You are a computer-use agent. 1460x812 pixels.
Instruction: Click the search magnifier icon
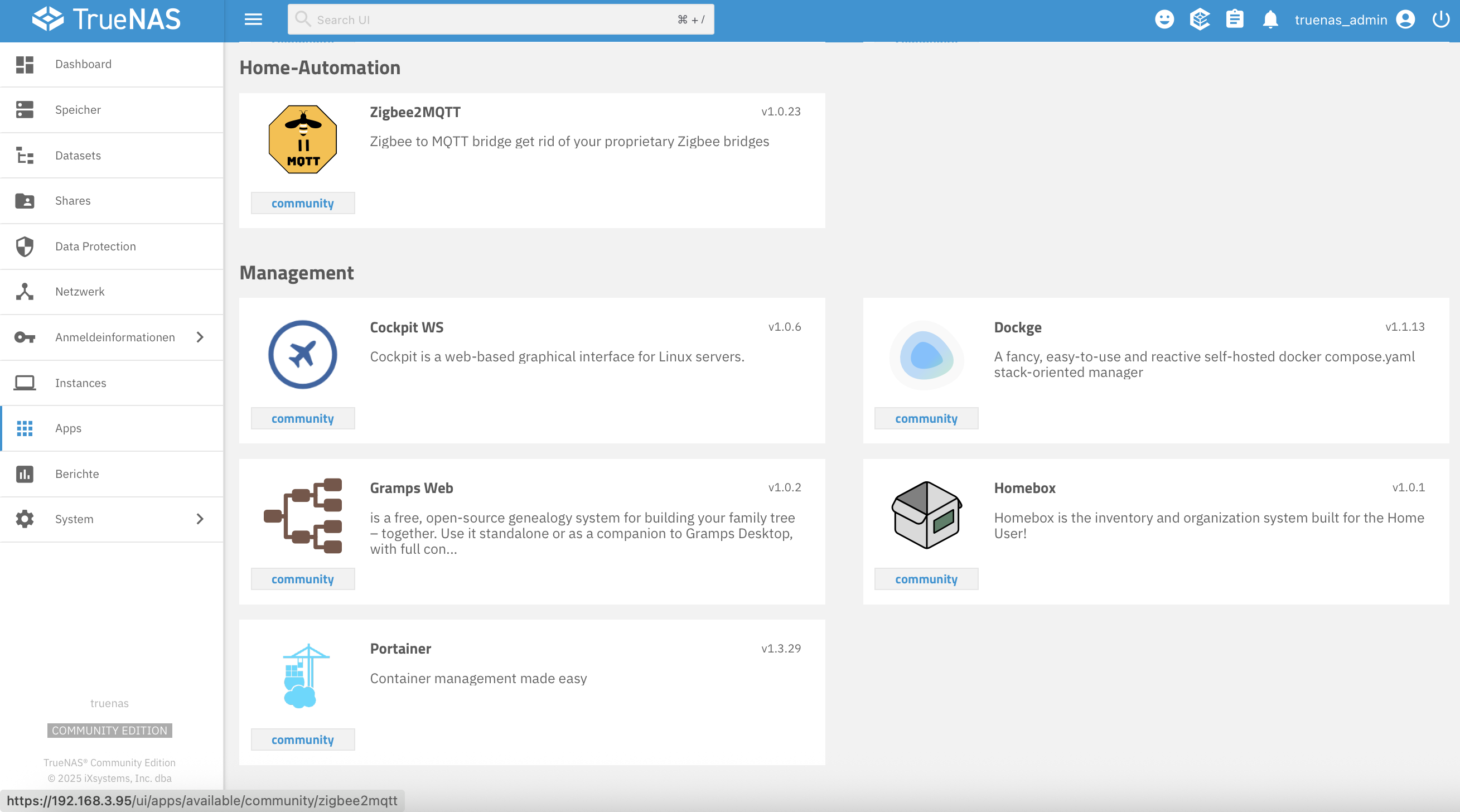click(303, 20)
